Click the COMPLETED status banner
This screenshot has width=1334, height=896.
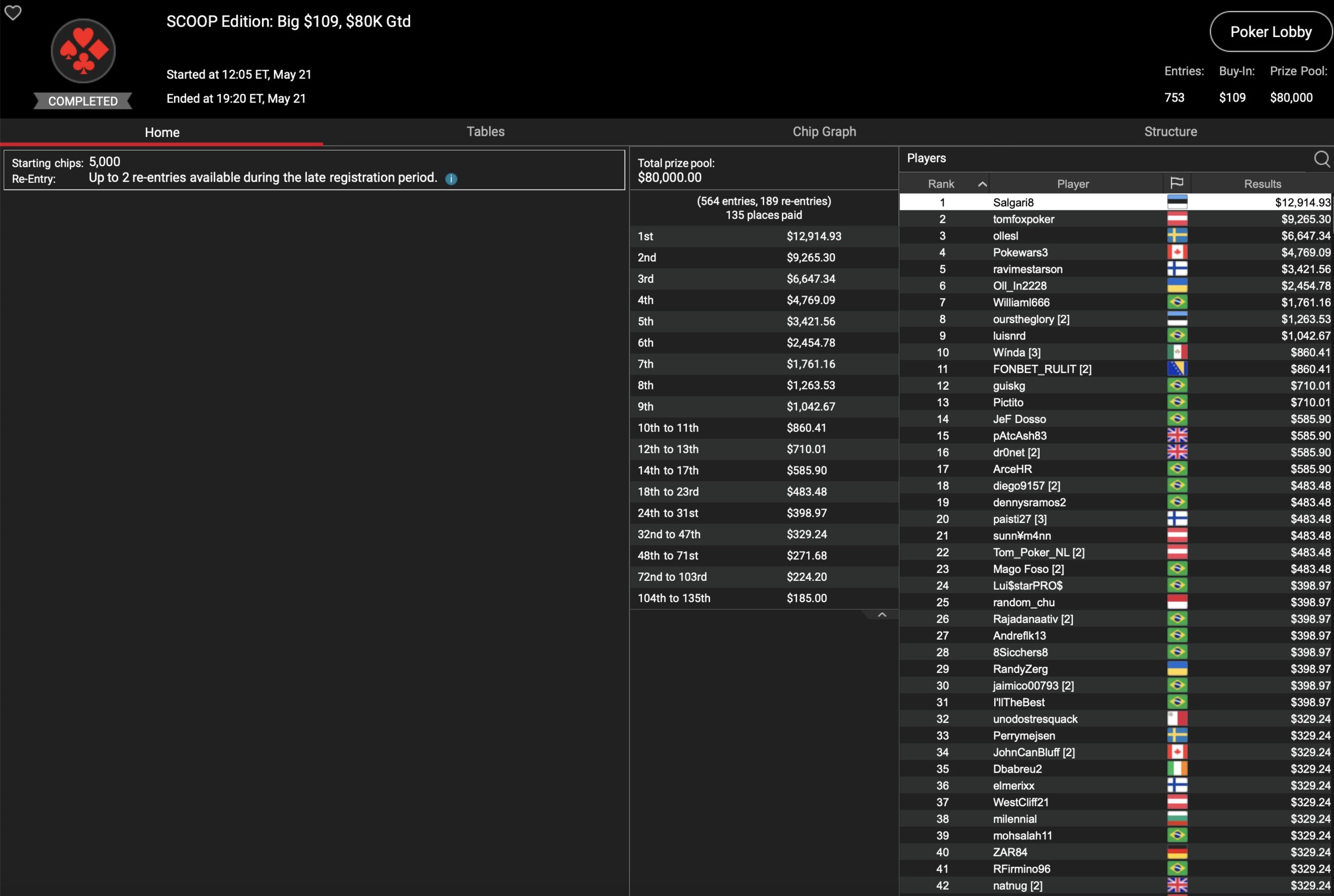[83, 101]
